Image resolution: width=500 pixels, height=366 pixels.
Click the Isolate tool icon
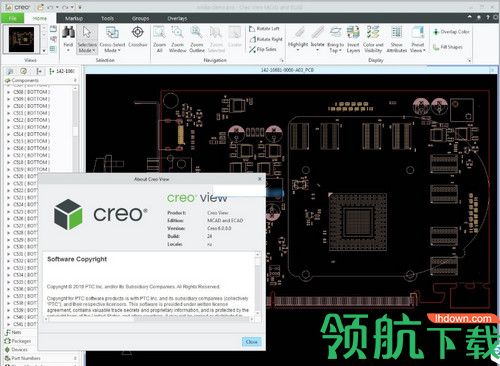(x=317, y=33)
